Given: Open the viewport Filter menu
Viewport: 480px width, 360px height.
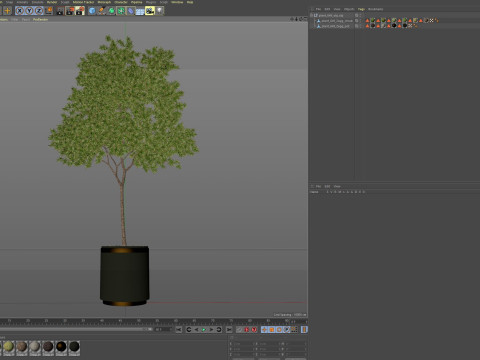Looking at the screenshot, I should click(x=15, y=19).
